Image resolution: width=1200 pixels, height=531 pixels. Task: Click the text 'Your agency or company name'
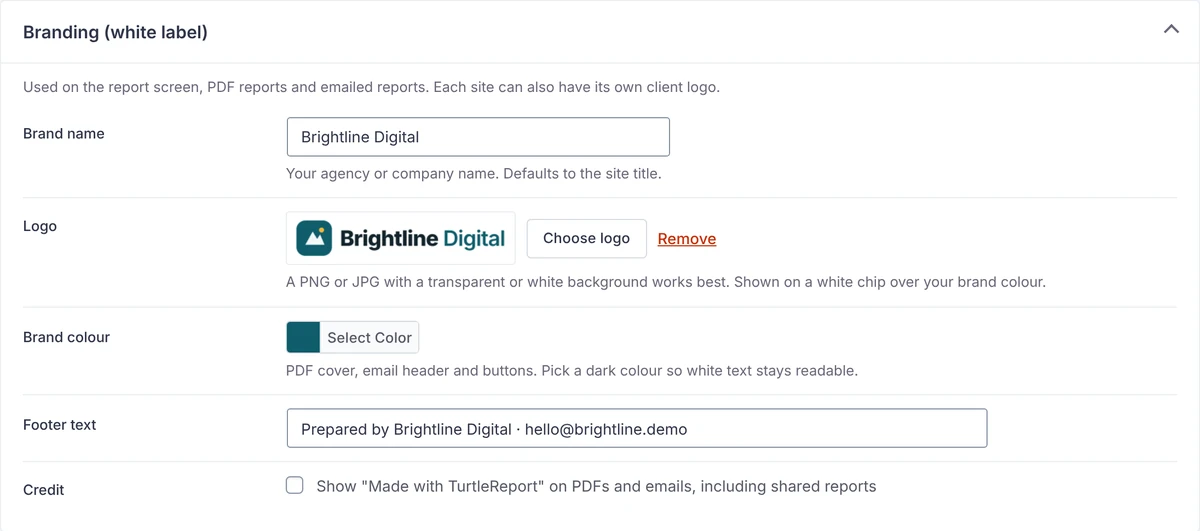[391, 173]
